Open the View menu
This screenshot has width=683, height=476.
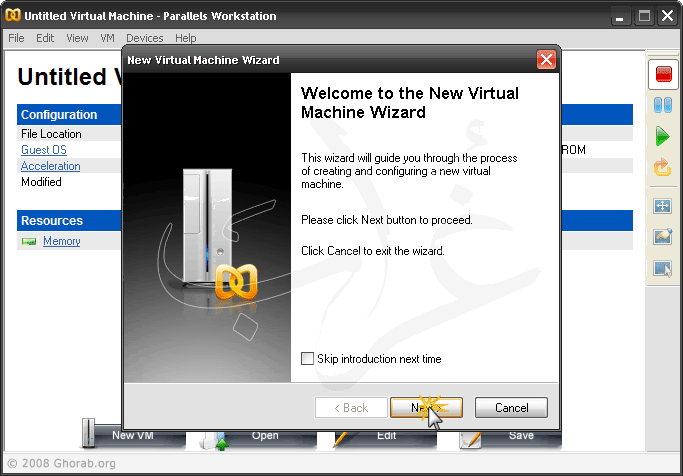[77, 38]
